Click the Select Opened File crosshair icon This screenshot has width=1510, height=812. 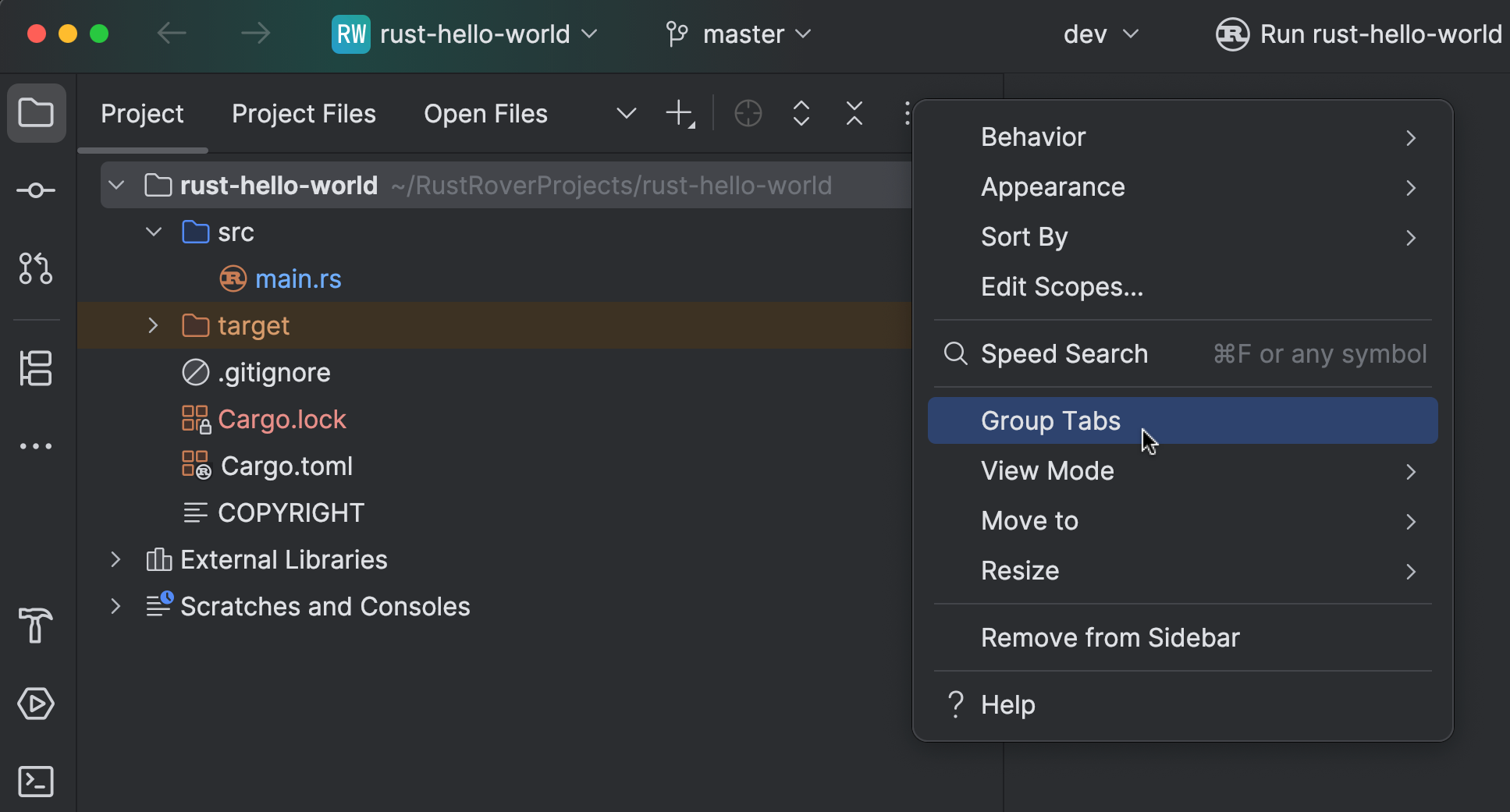coord(748,113)
